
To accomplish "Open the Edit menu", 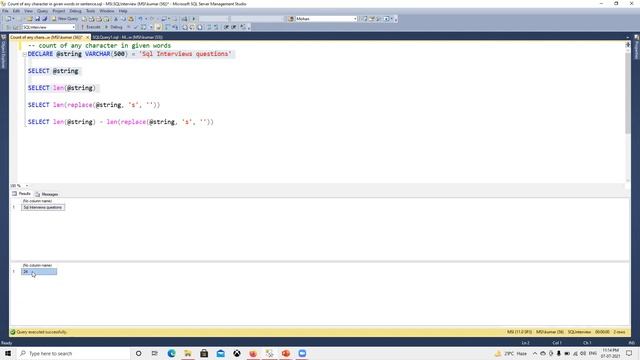I will click(x=16, y=11).
